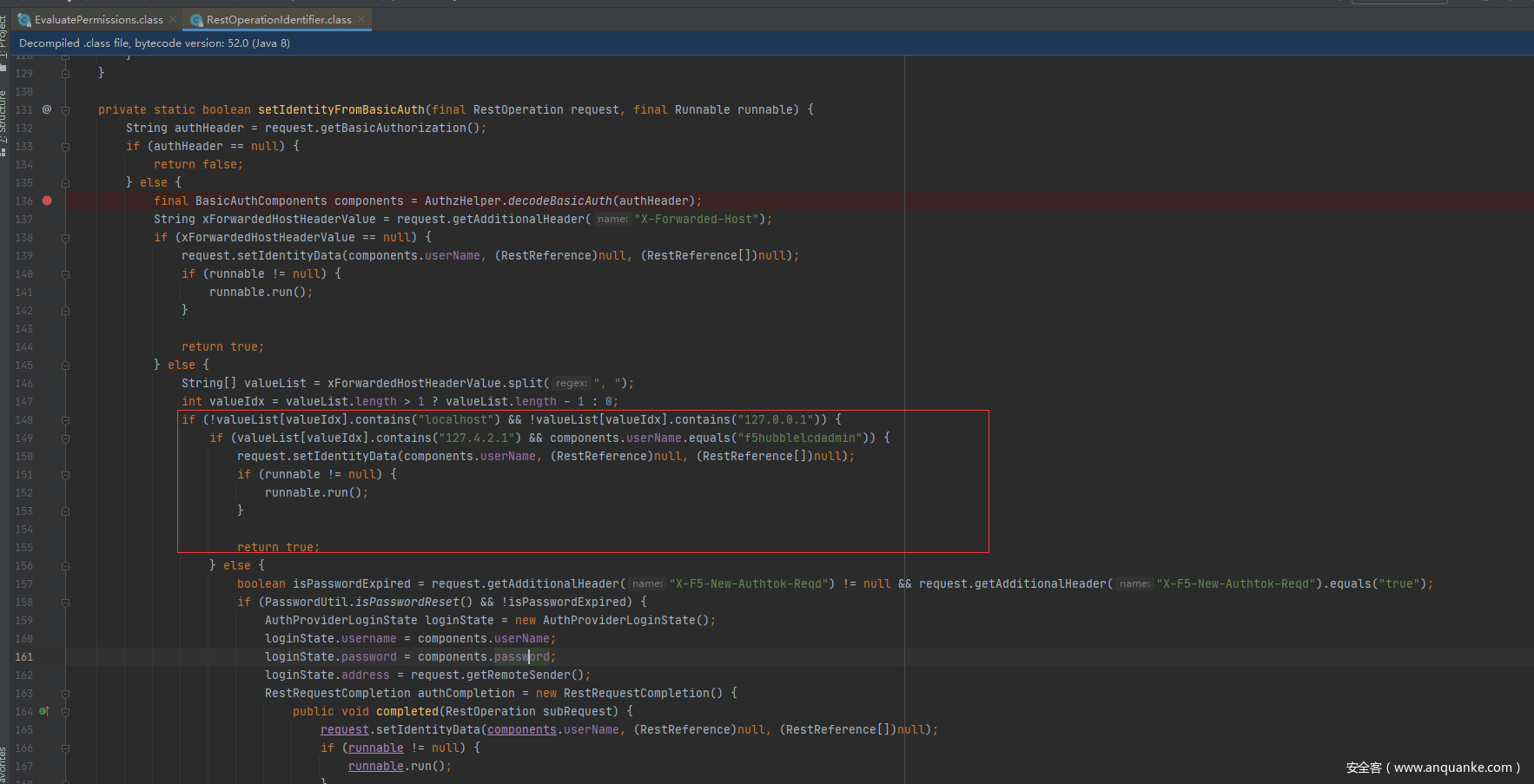This screenshot has width=1534, height=784.
Task: Switch to the EvaluatePermissions.class tab
Action: pos(98,19)
